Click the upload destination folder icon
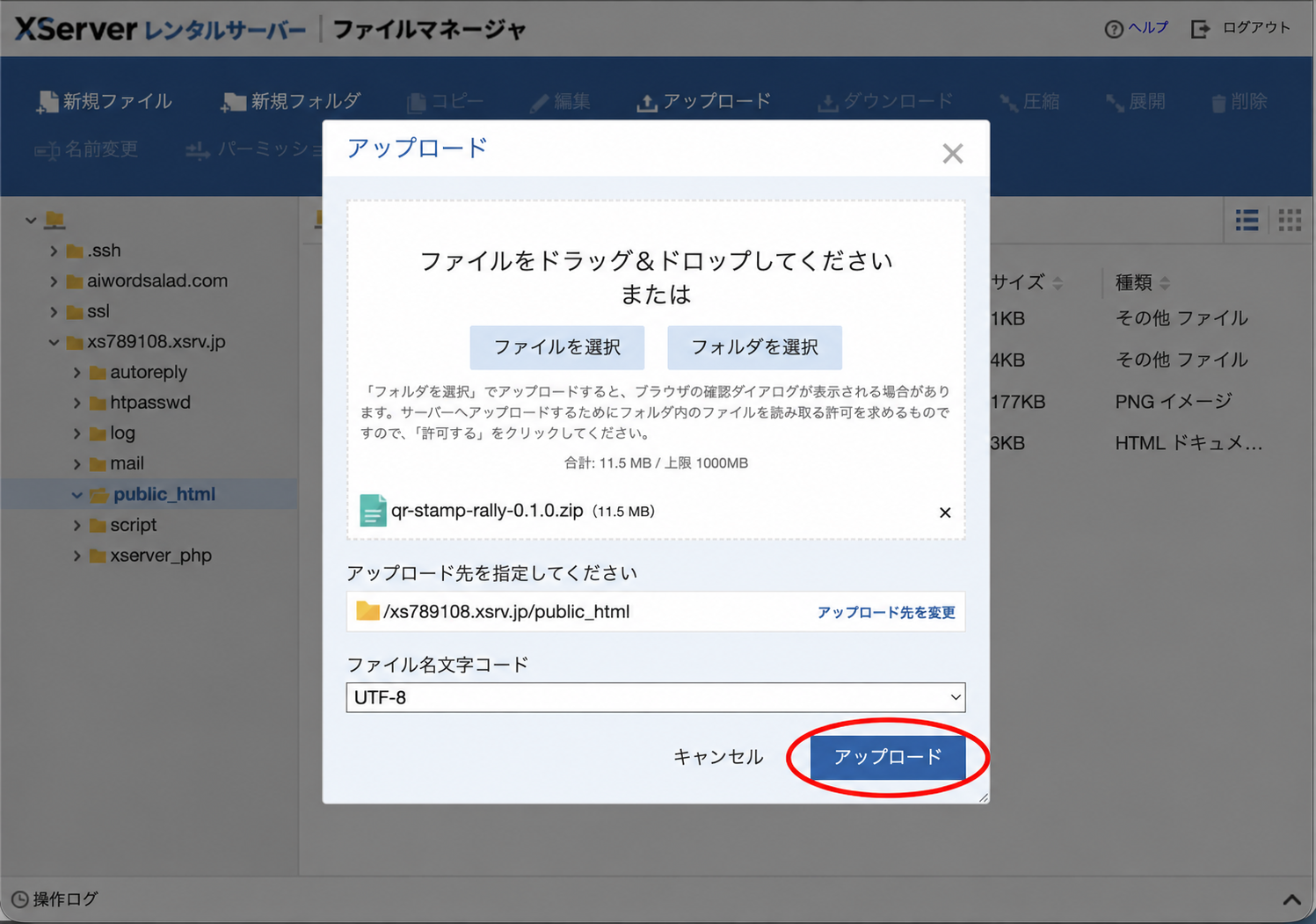Image resolution: width=1316 pixels, height=924 pixels. click(367, 611)
